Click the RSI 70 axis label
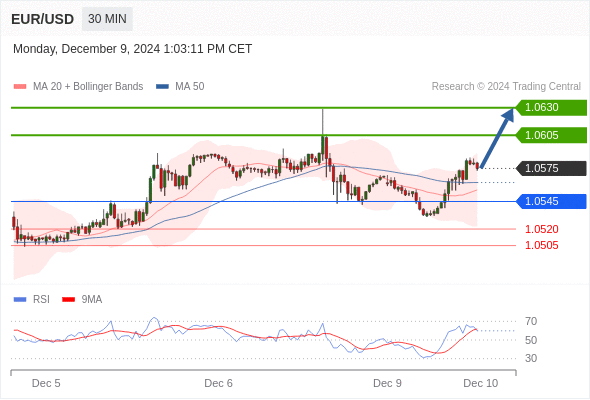 (531, 322)
